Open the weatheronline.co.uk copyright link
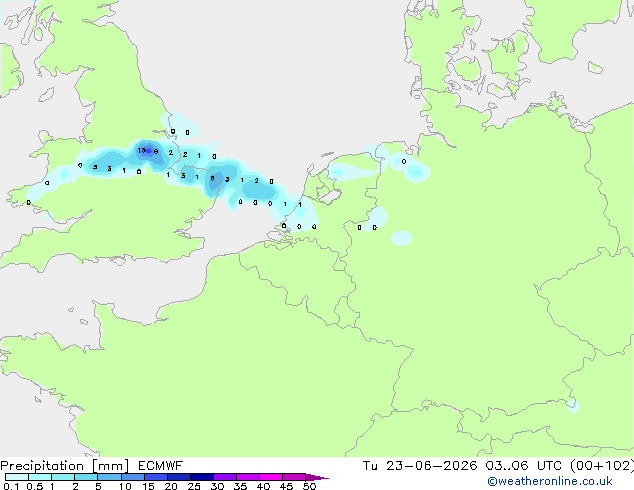The width and height of the screenshot is (634, 490). [x=550, y=481]
